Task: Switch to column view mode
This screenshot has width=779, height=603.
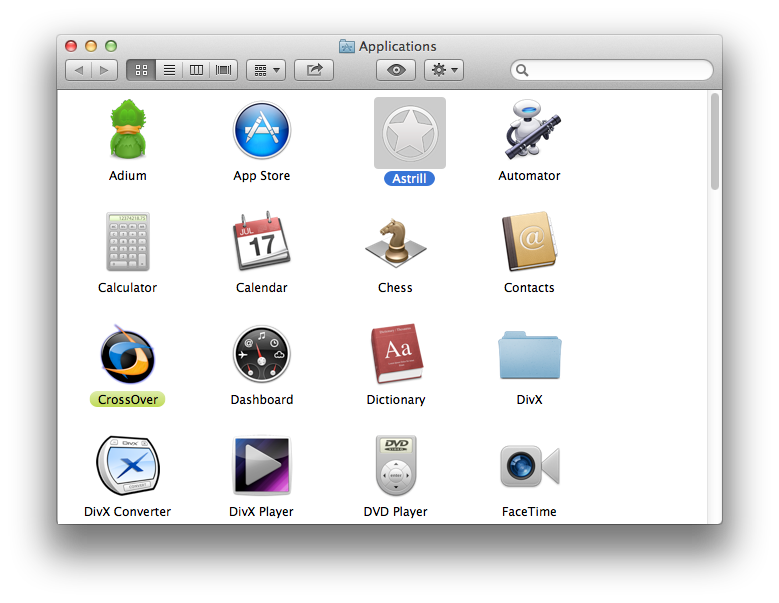Action: [x=196, y=70]
